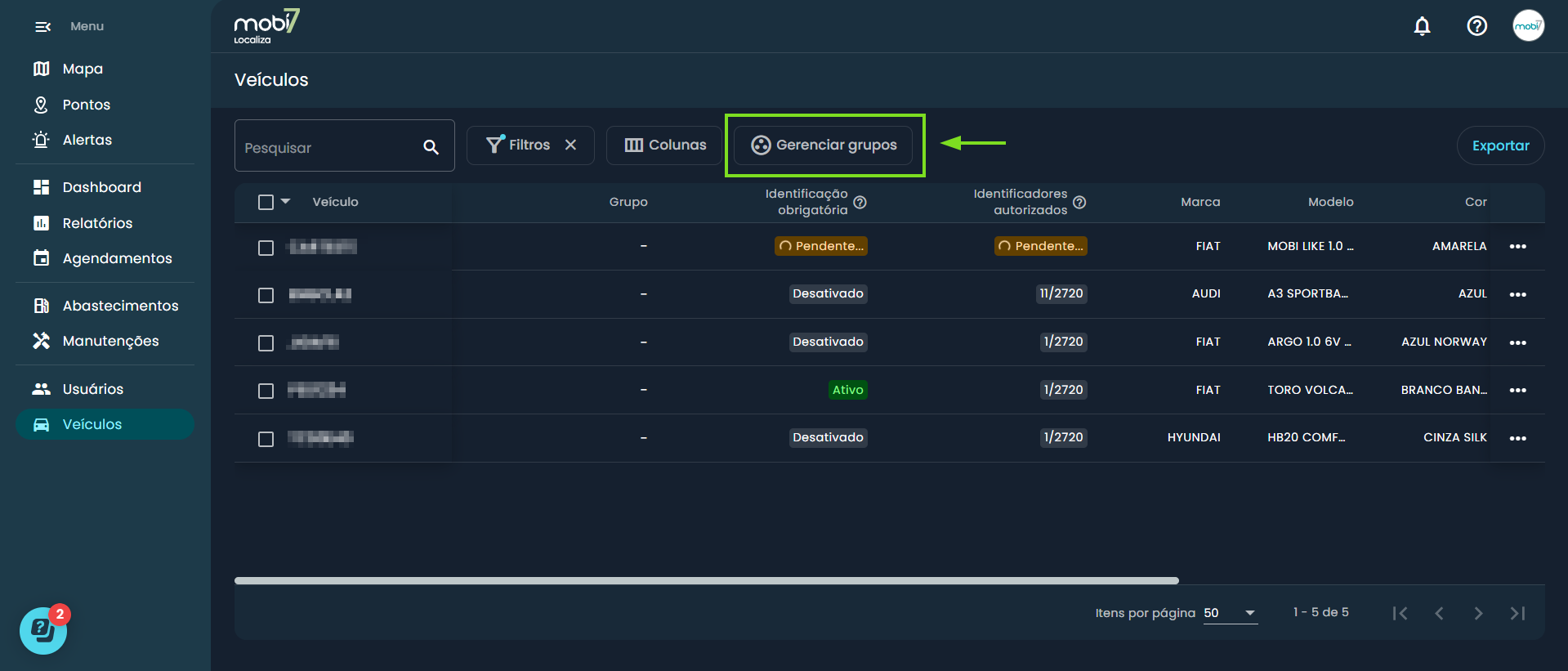The height and width of the screenshot is (671, 1568).
Task: Click the 11/2720 identifiers badge
Action: pyautogui.click(x=1061, y=293)
